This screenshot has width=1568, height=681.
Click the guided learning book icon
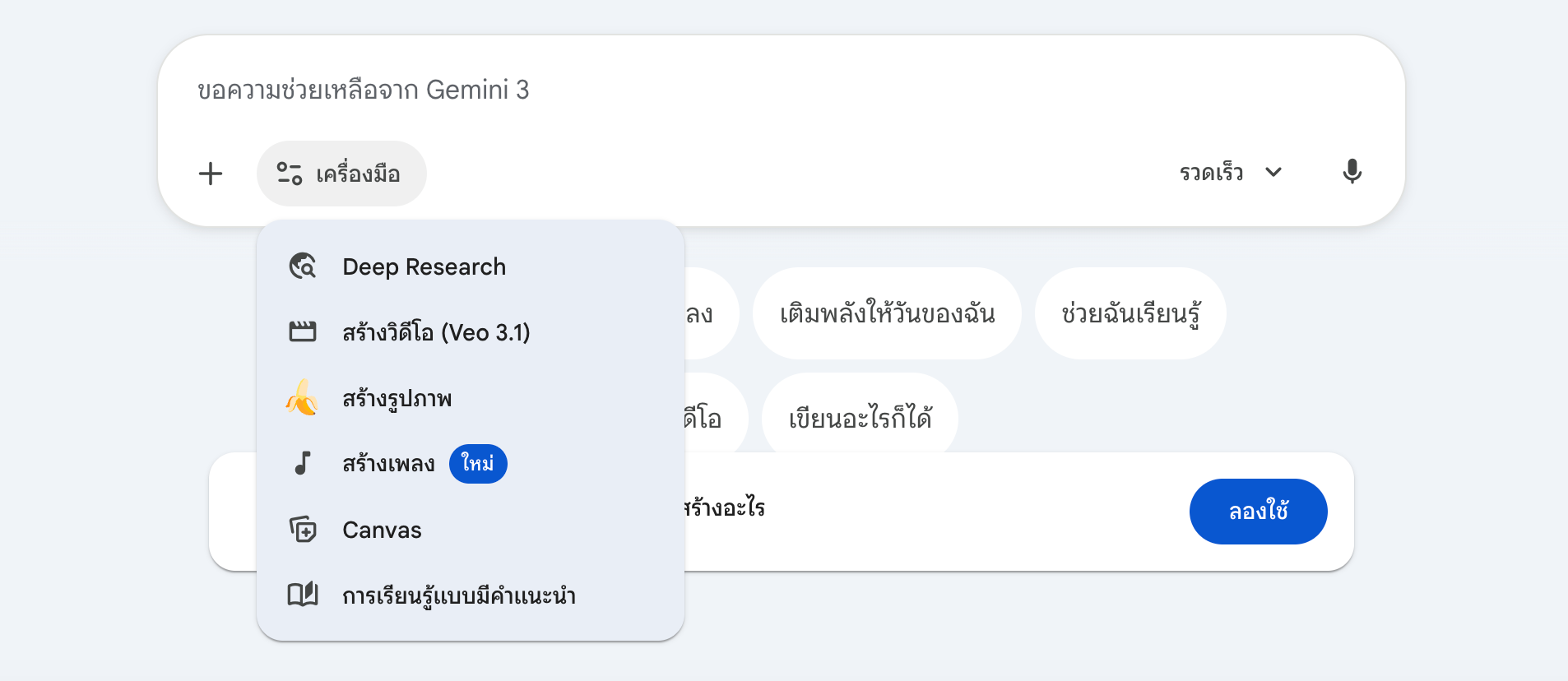(303, 595)
